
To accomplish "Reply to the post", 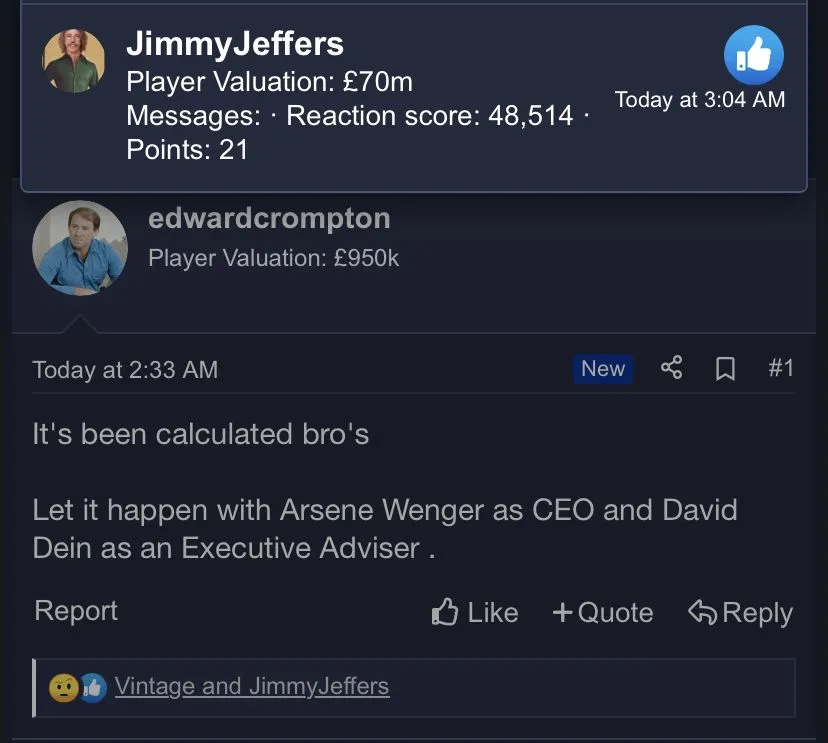I will (x=740, y=612).
